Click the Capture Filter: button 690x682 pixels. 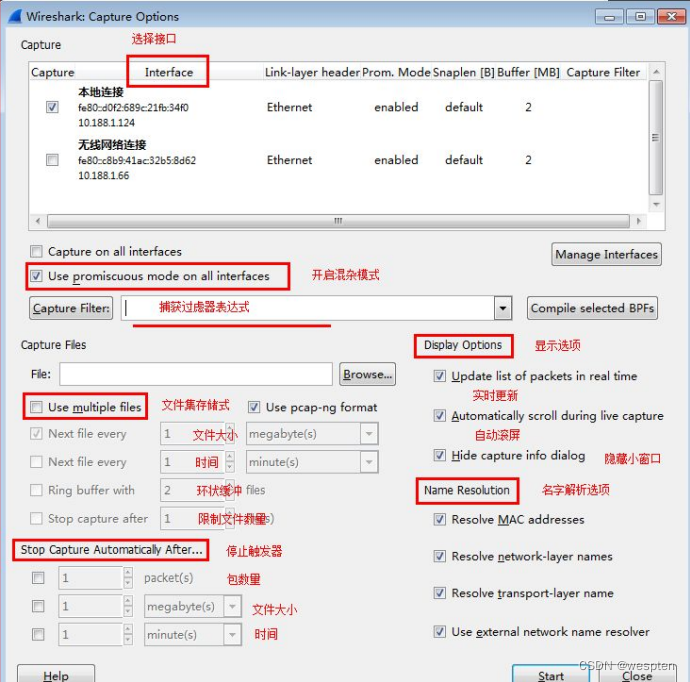coord(71,308)
